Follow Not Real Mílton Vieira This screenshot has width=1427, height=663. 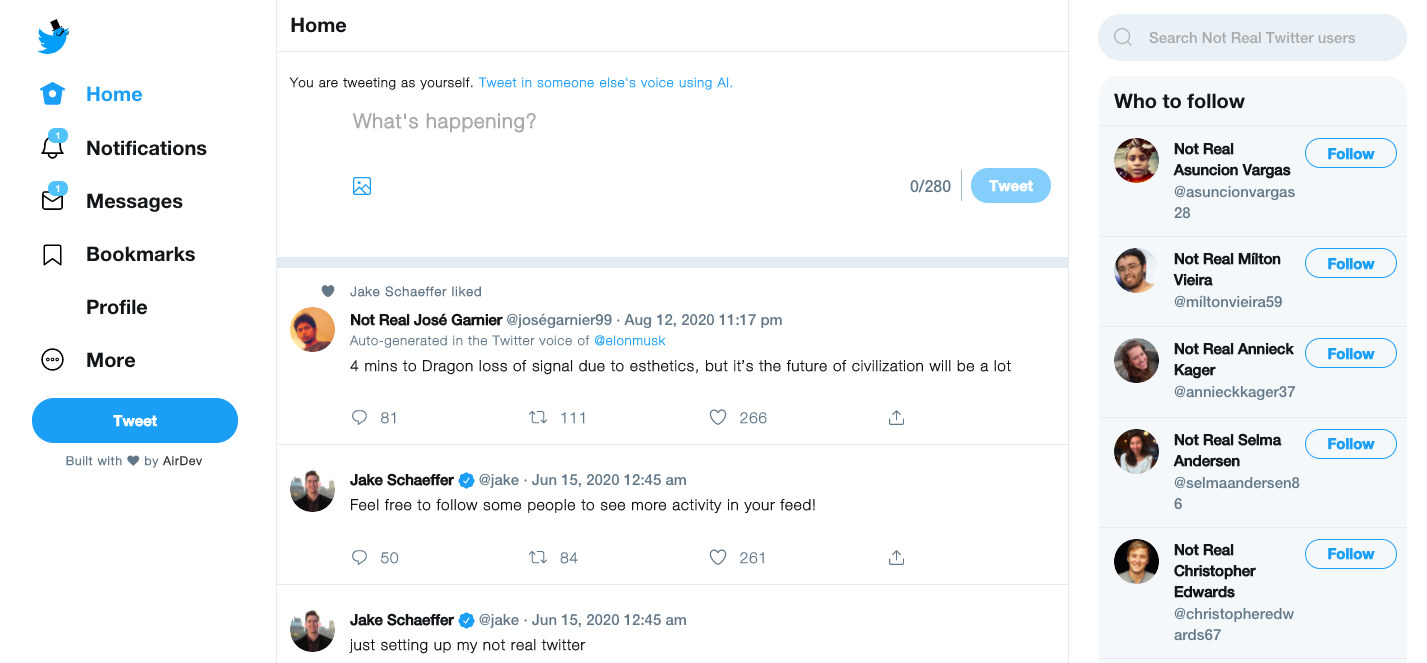tap(1350, 264)
